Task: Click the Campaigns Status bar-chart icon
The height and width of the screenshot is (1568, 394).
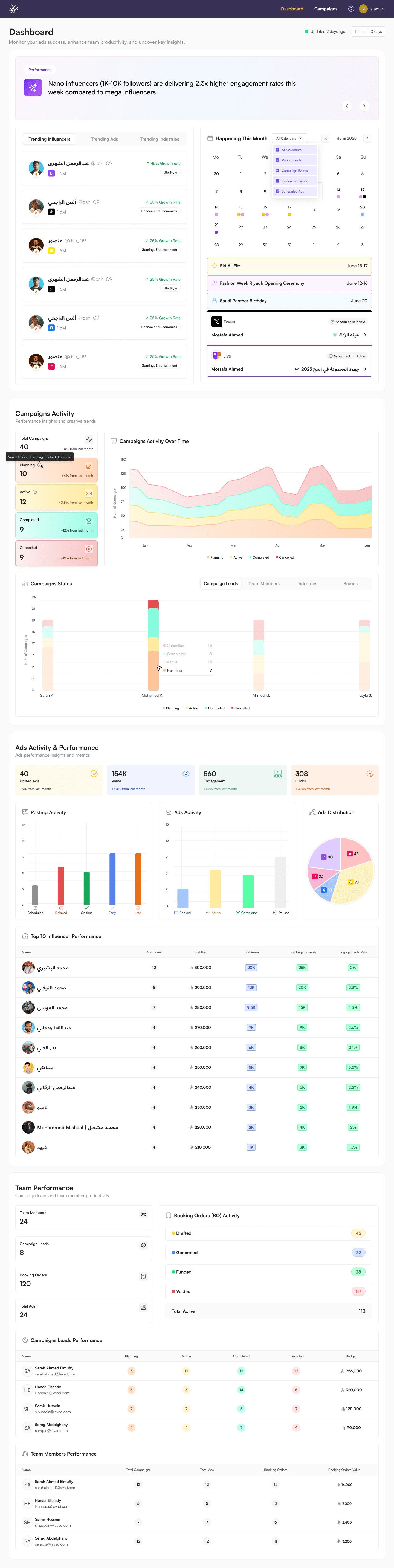Action: tap(25, 584)
